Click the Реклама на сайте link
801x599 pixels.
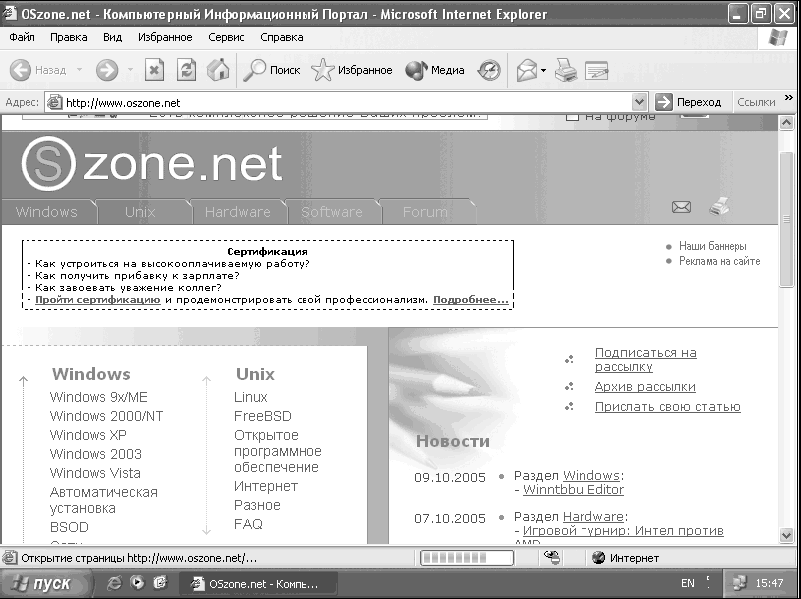(x=719, y=261)
